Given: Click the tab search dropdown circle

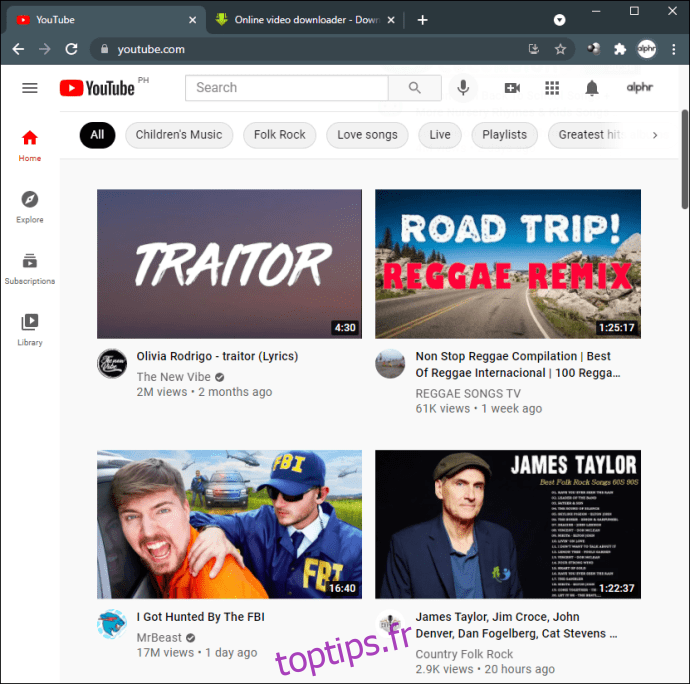Looking at the screenshot, I should click(559, 20).
